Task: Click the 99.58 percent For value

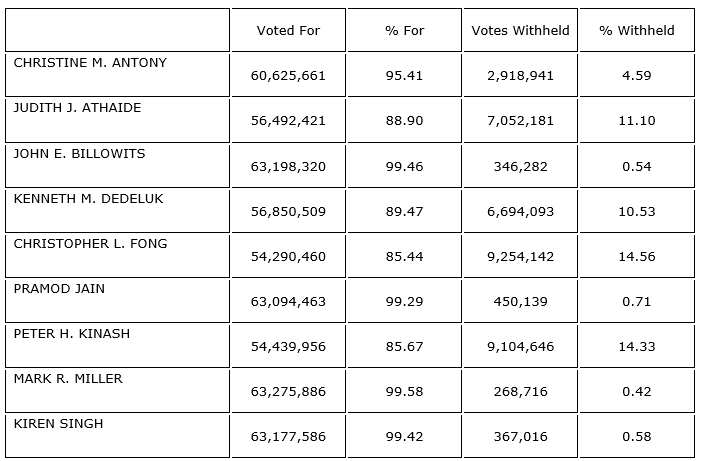Action: [x=404, y=391]
